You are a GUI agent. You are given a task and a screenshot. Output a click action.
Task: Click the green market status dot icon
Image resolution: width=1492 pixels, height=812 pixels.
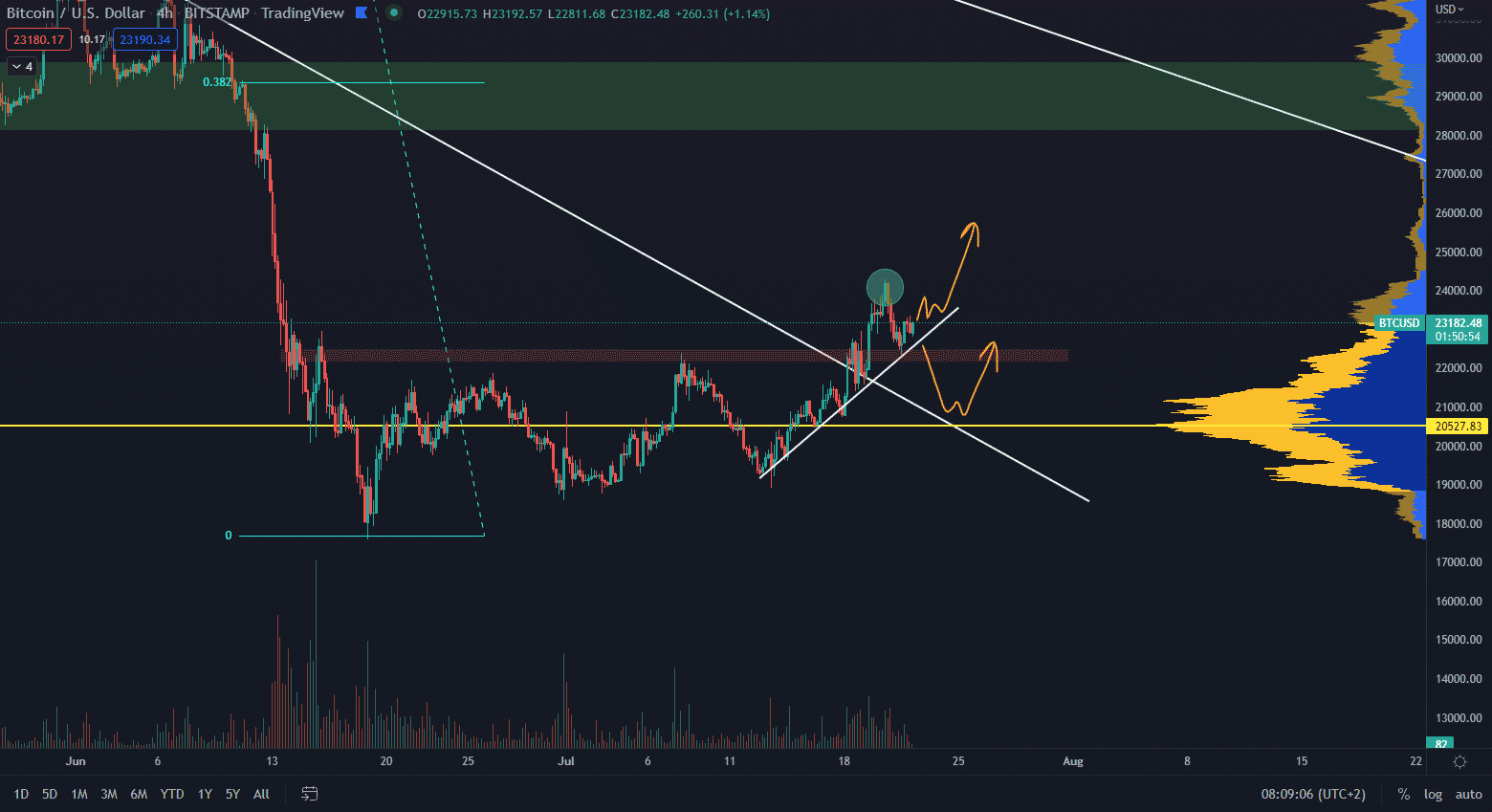(394, 13)
